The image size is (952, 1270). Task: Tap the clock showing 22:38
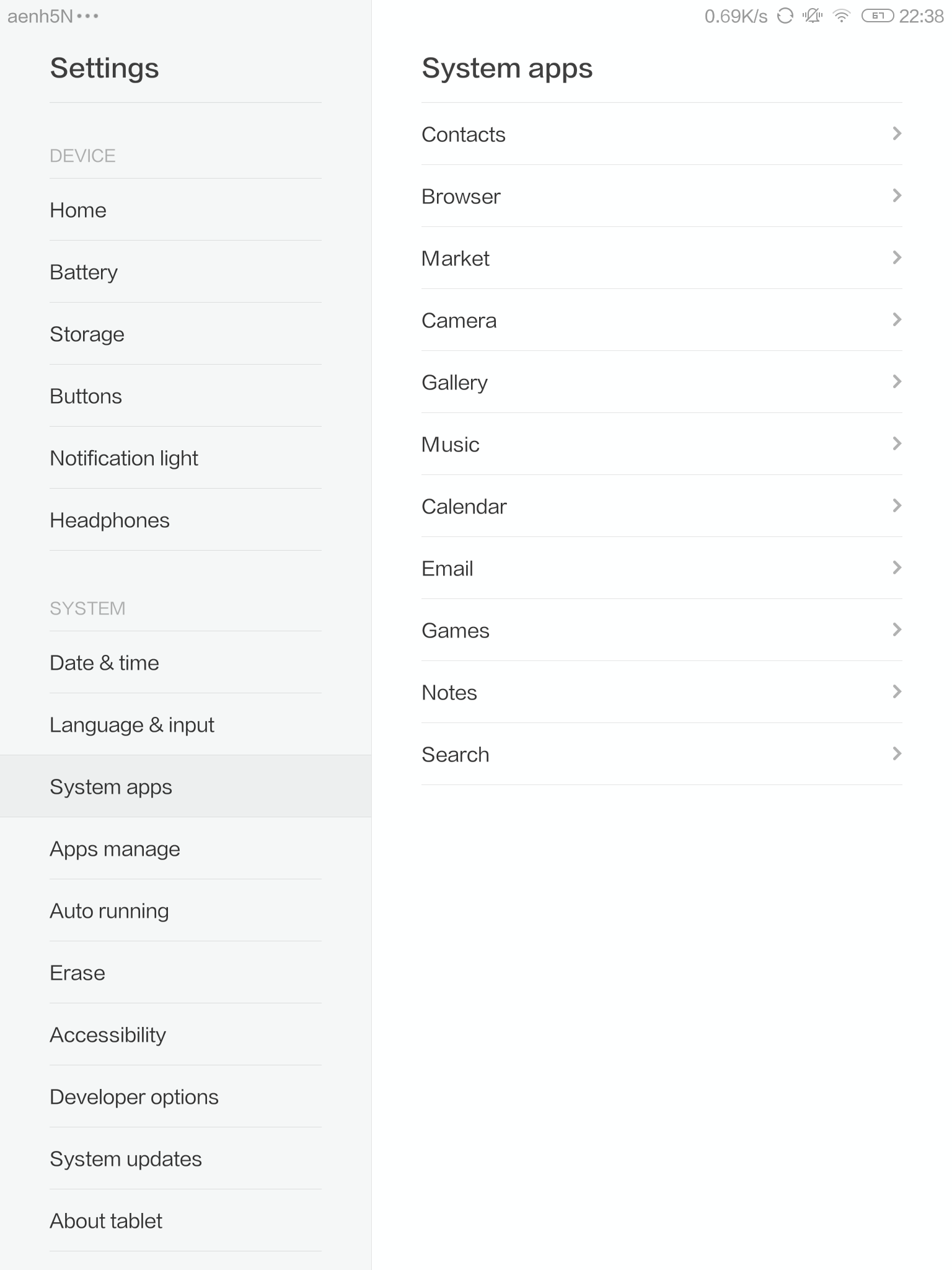921,16
